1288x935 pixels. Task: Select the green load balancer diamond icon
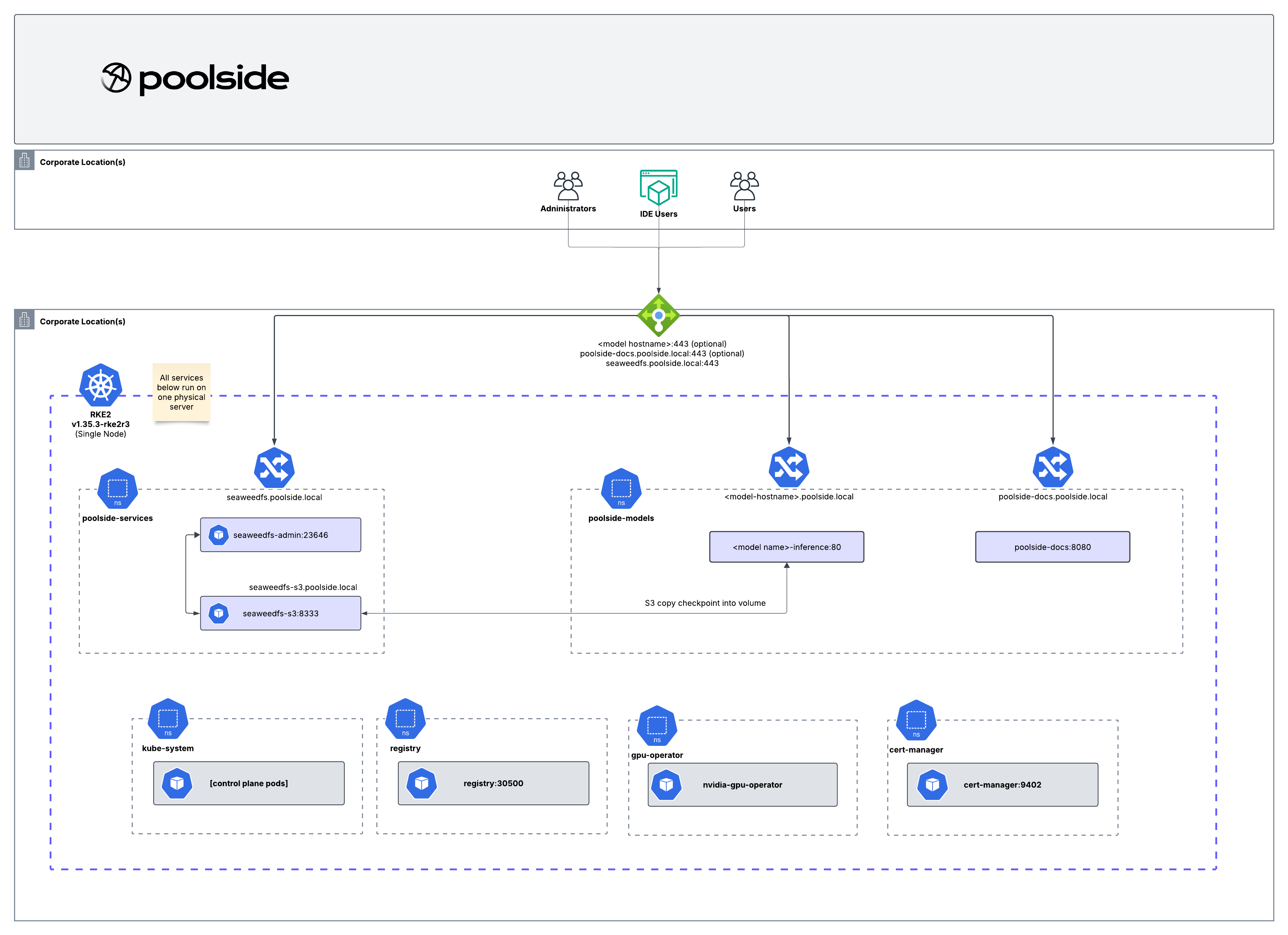click(659, 315)
